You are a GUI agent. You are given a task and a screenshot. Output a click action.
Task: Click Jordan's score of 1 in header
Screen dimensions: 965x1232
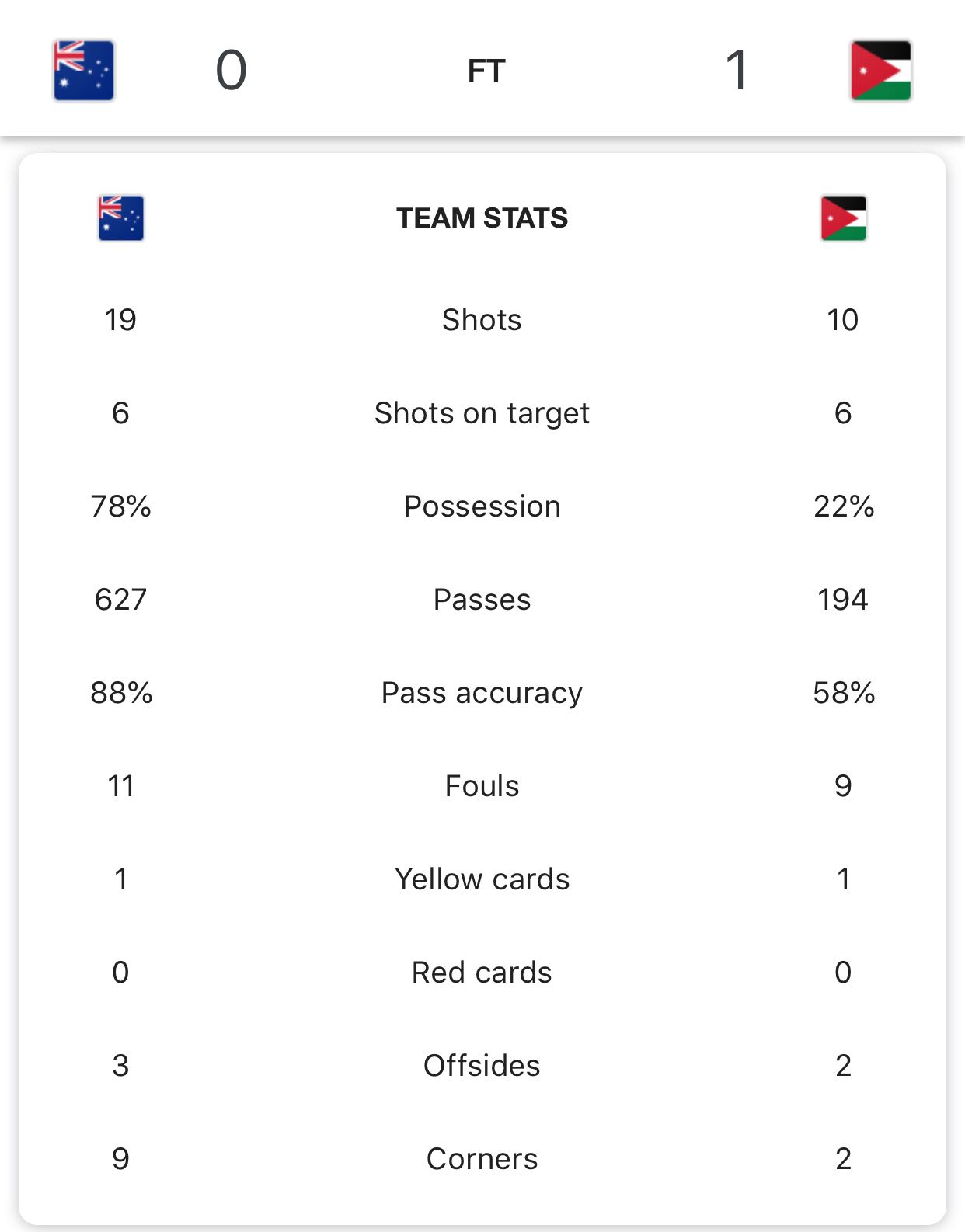click(x=736, y=71)
